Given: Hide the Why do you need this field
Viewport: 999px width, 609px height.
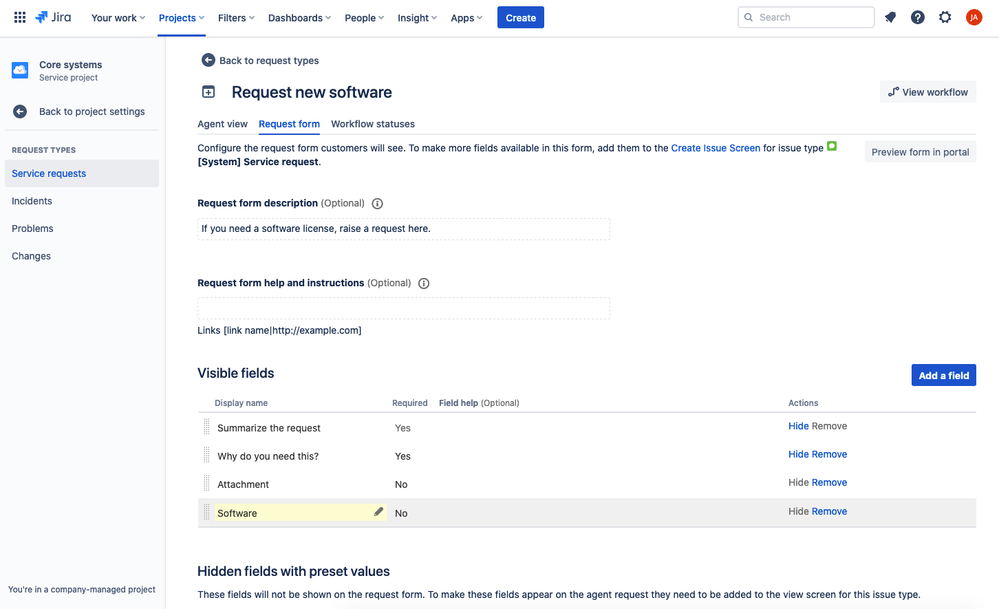Looking at the screenshot, I should (x=798, y=454).
